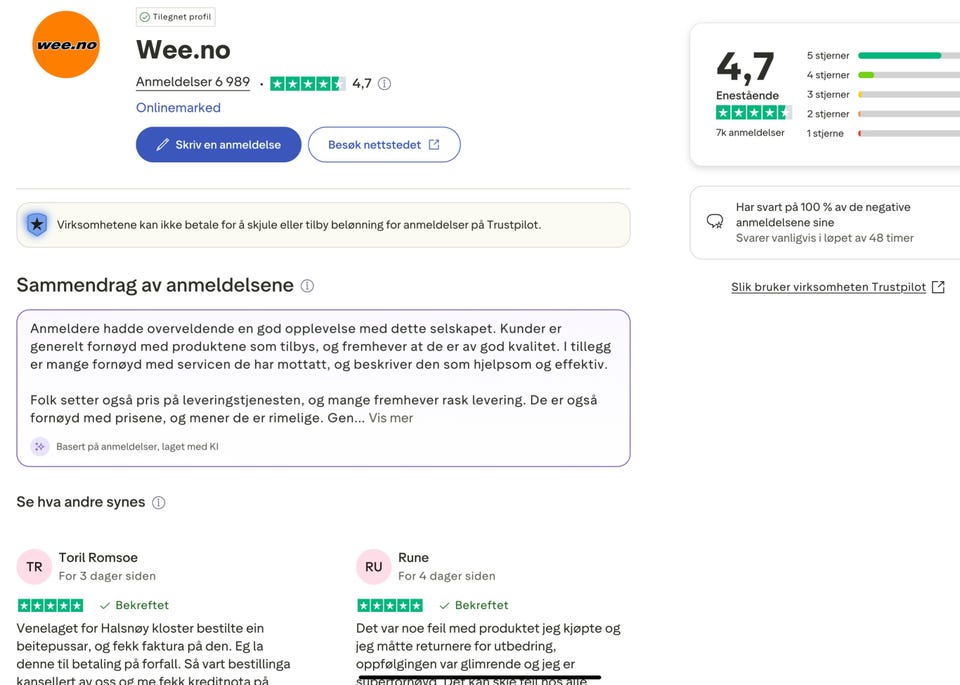The width and height of the screenshot is (960, 685).
Task: Expand summary with Vis mer
Action: pyautogui.click(x=391, y=418)
